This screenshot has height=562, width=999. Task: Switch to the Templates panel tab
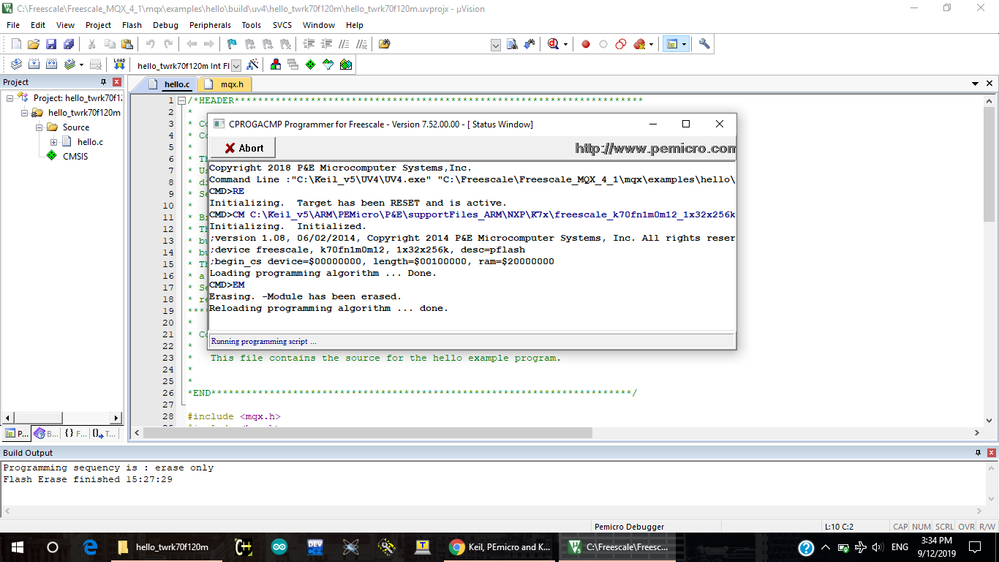(104, 433)
